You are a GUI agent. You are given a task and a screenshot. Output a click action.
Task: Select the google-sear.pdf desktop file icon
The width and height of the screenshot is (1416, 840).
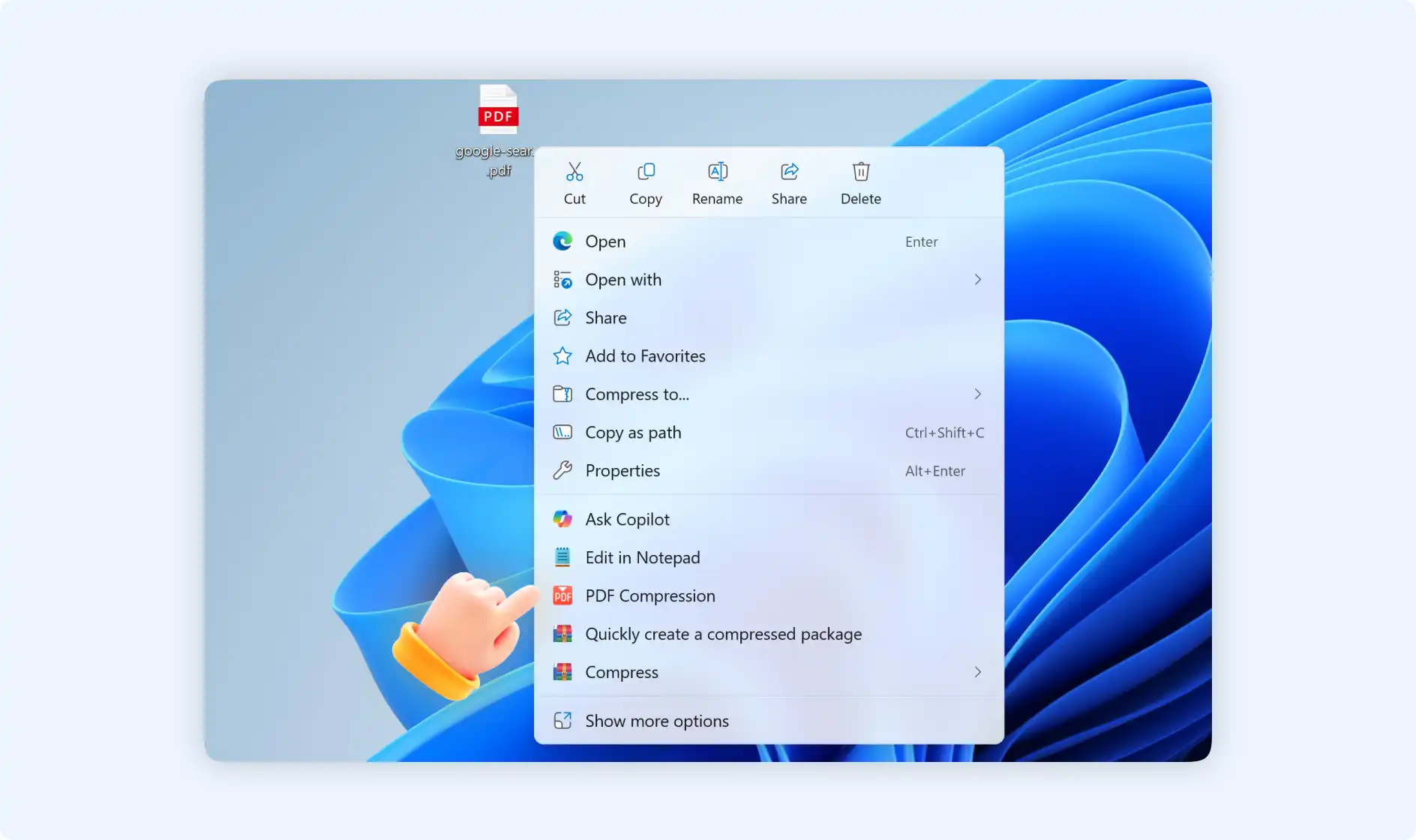tap(499, 109)
